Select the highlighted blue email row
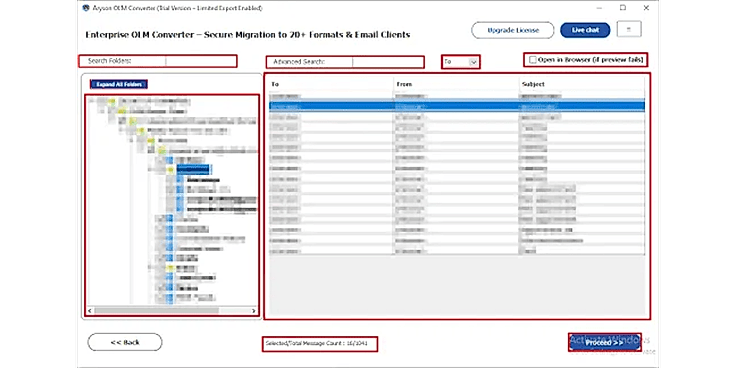 click(457, 107)
